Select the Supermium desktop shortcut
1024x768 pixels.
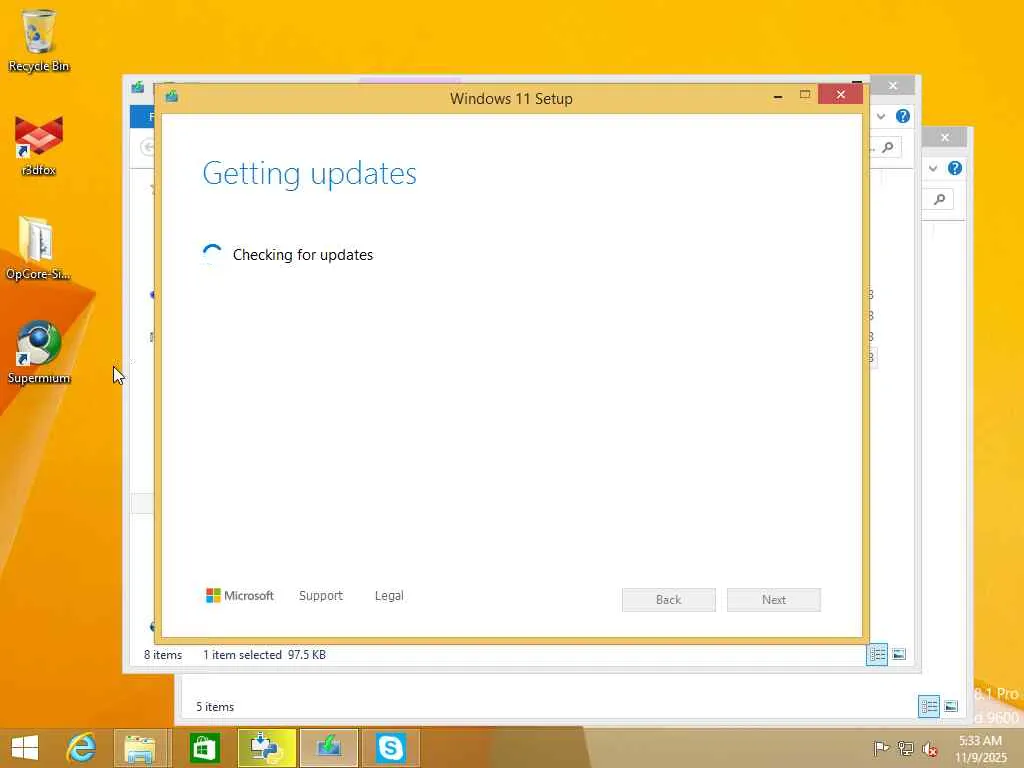[39, 352]
